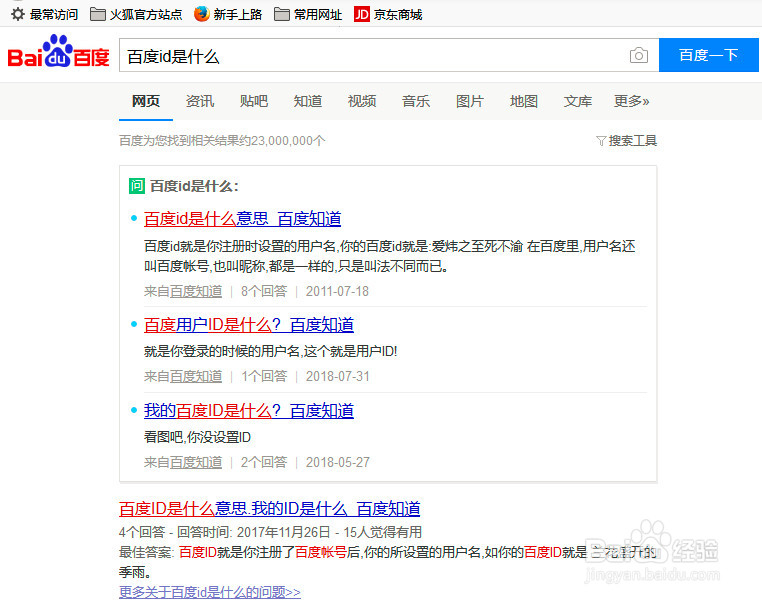
Task: Click 8个回答 text
Action: click(264, 292)
